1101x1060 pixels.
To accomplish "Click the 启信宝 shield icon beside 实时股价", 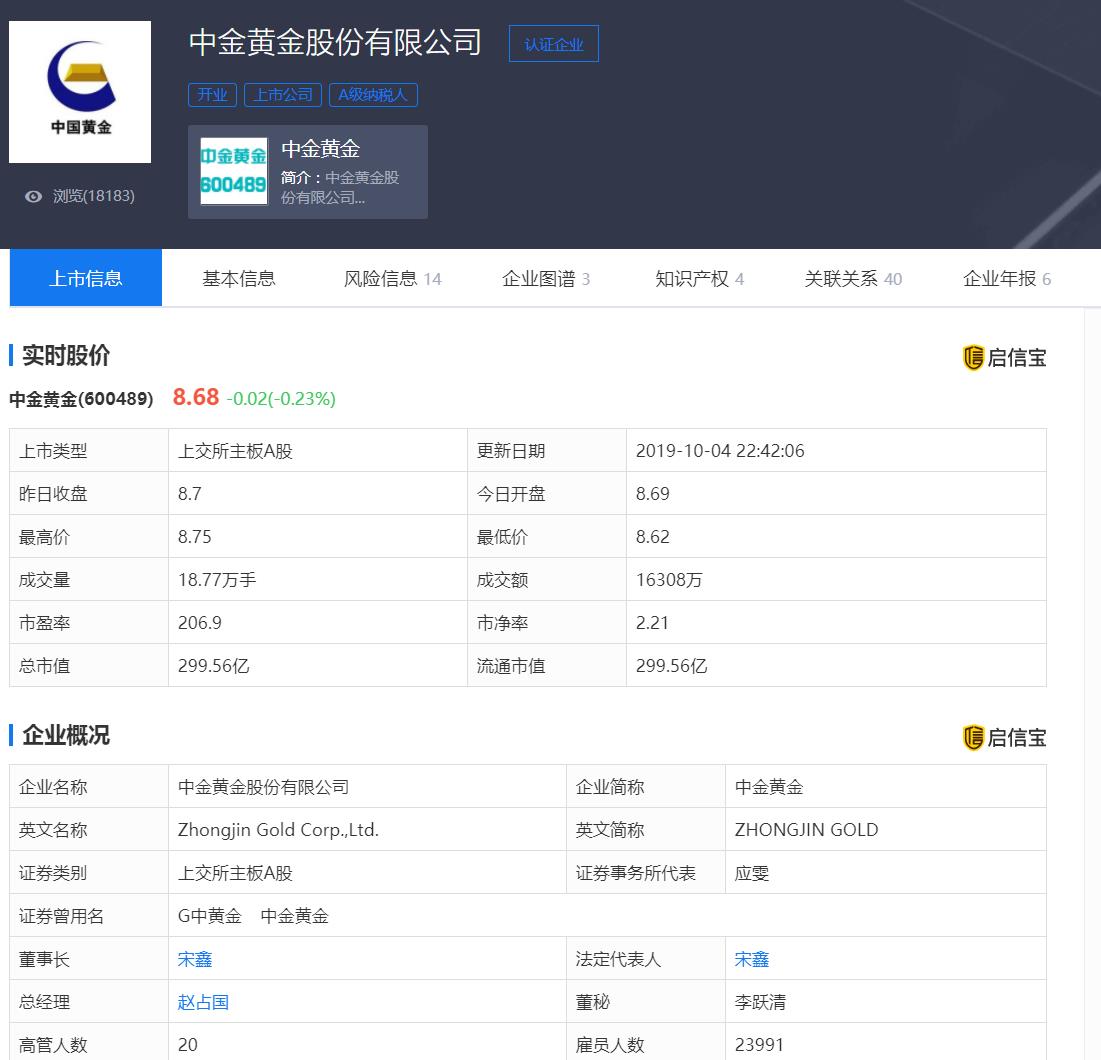I will pos(973,357).
